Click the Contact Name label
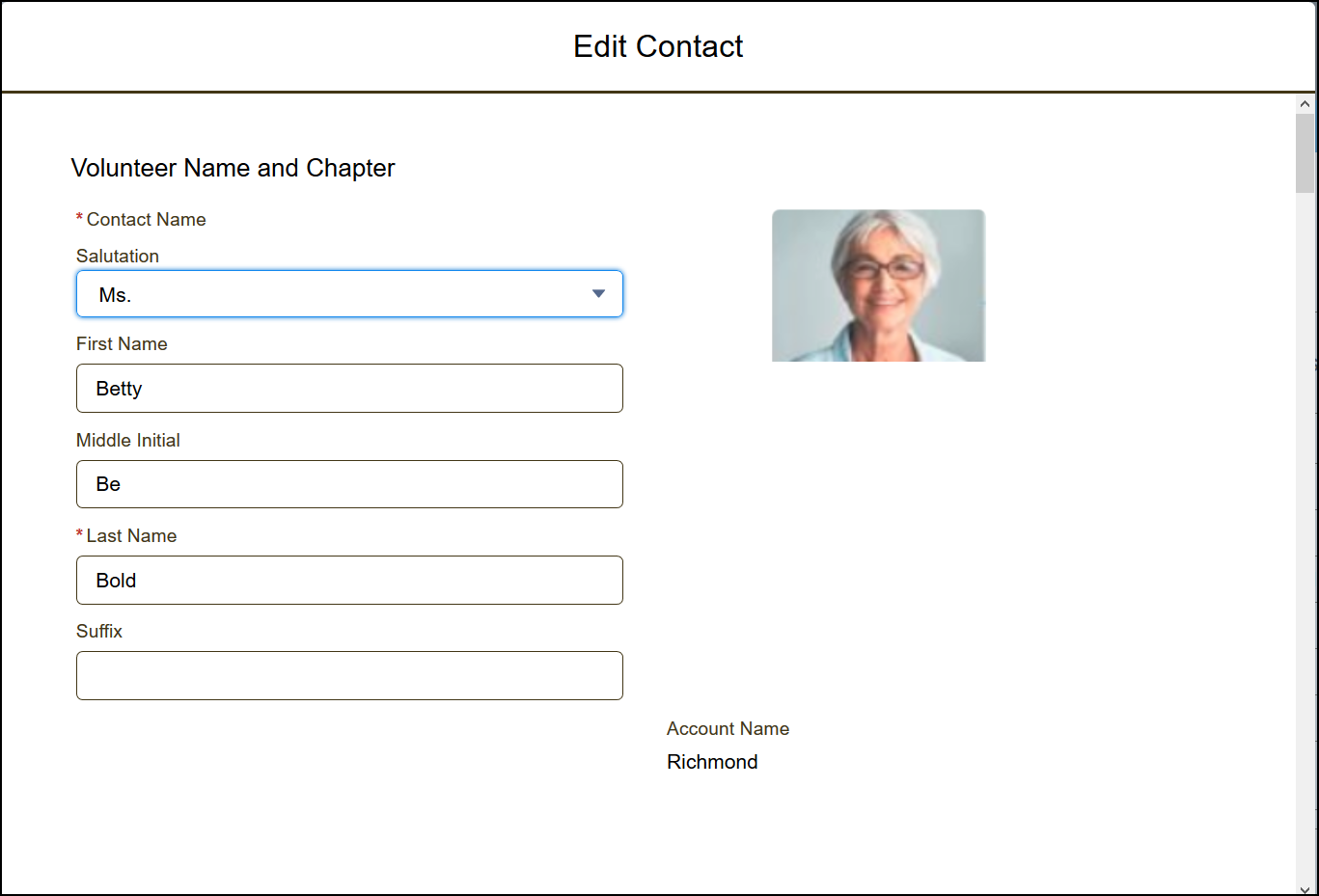Screen dimensions: 1319x896 (x=146, y=220)
